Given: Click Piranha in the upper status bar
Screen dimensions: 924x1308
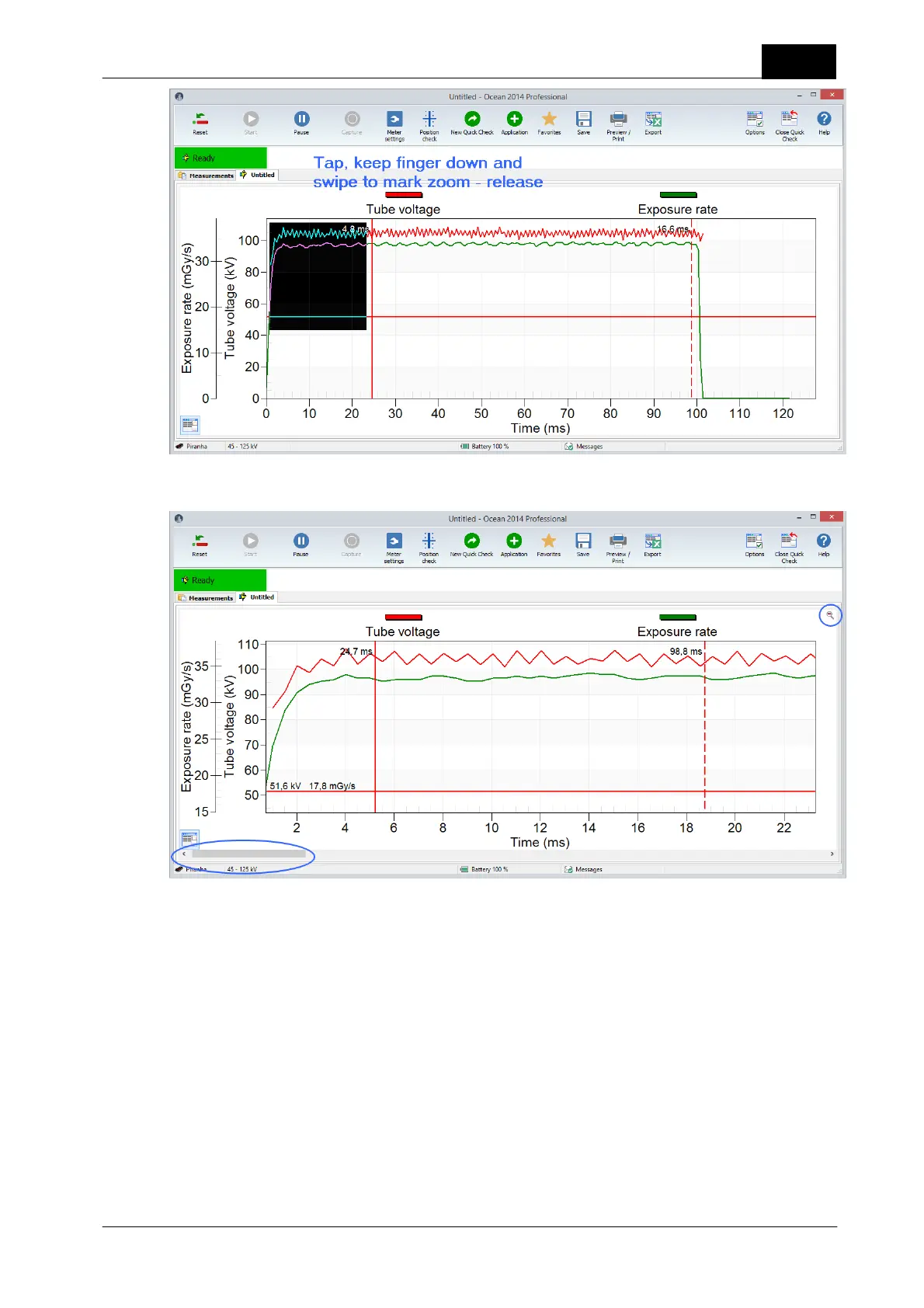Looking at the screenshot, I should click(192, 447).
